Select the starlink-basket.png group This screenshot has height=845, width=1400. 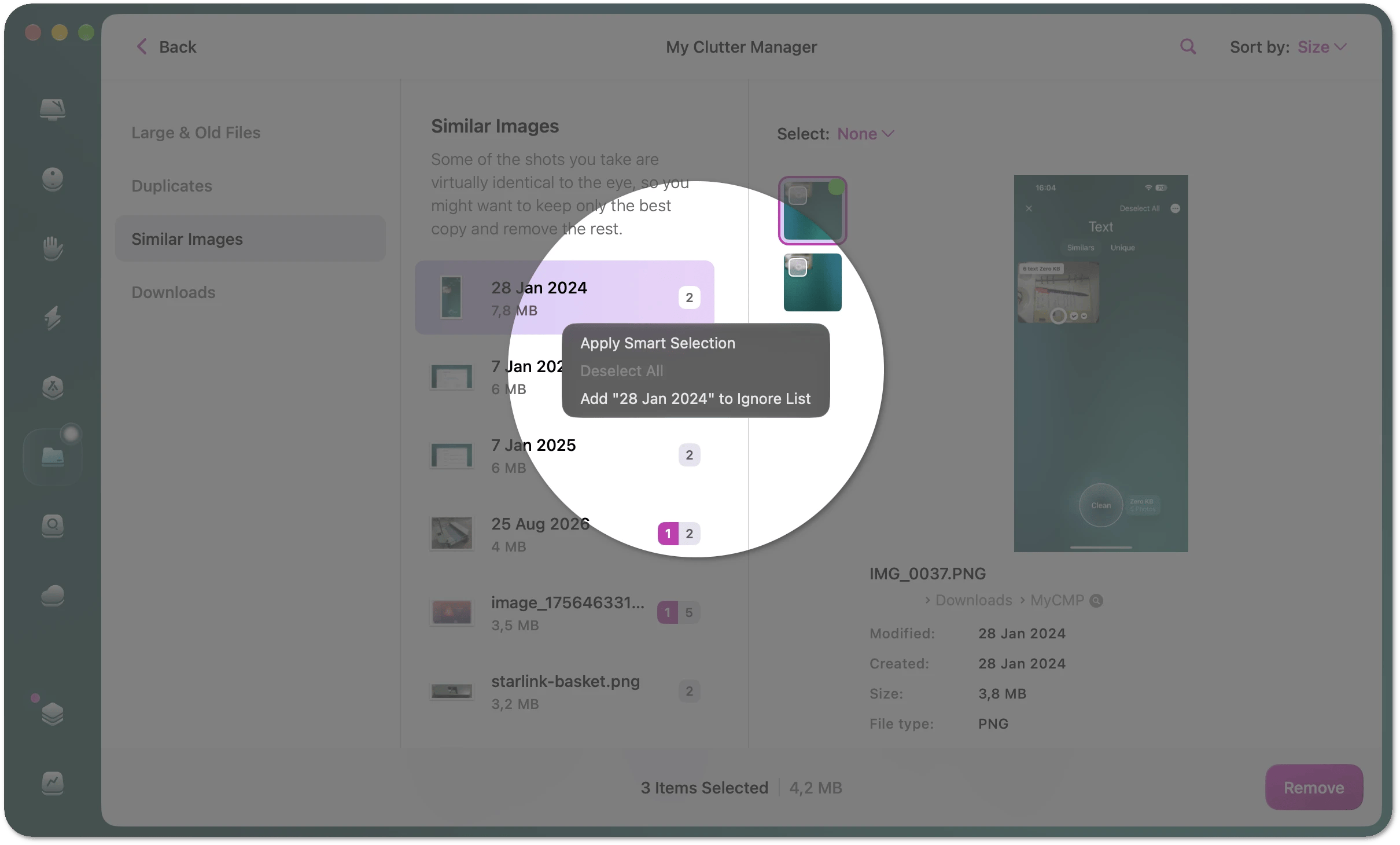(x=565, y=691)
